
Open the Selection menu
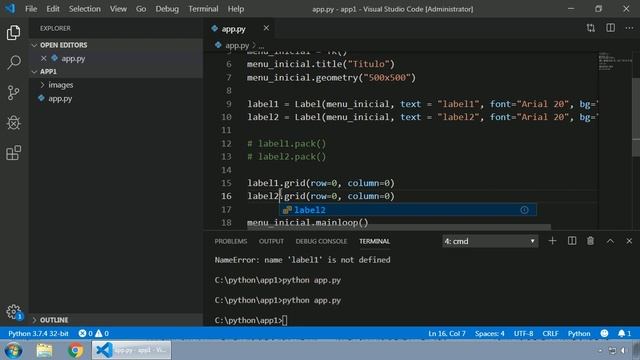click(84, 9)
